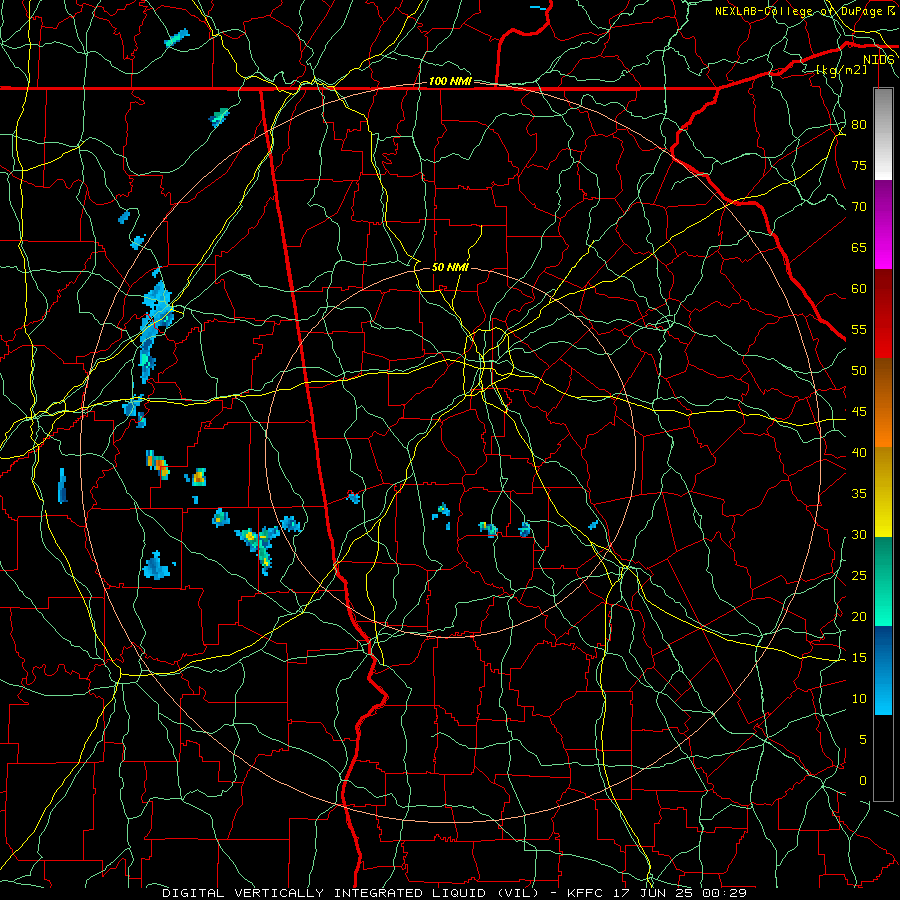Click the 00:29 timestamp in caption
This screenshot has width=900, height=900.
click(x=723, y=893)
